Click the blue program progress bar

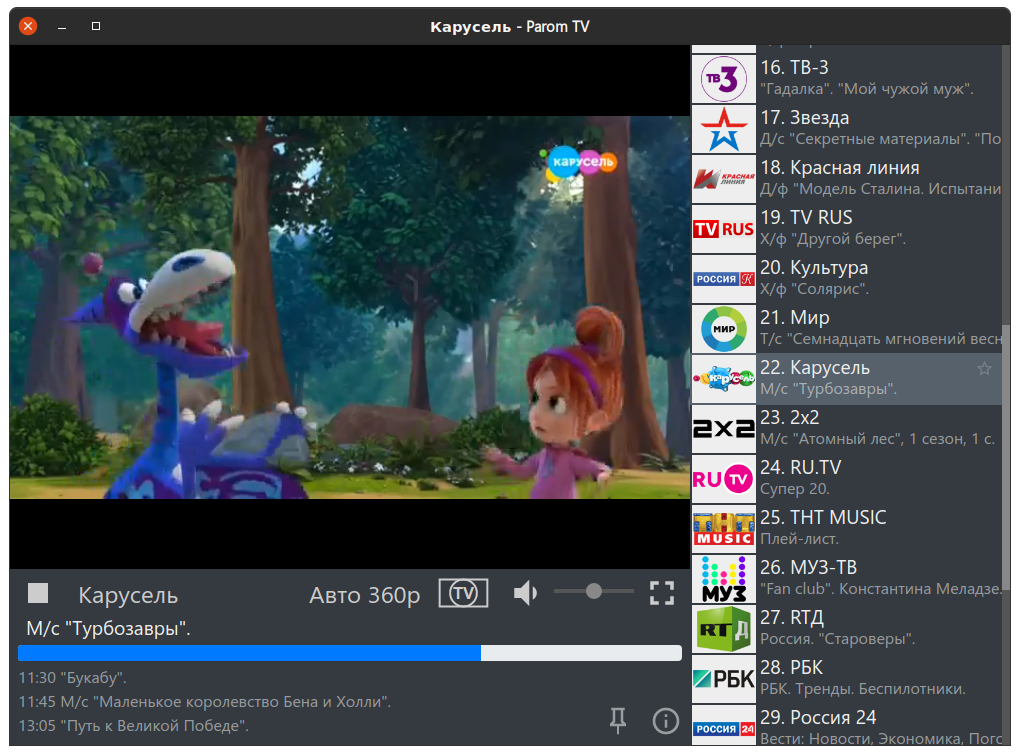pos(350,653)
